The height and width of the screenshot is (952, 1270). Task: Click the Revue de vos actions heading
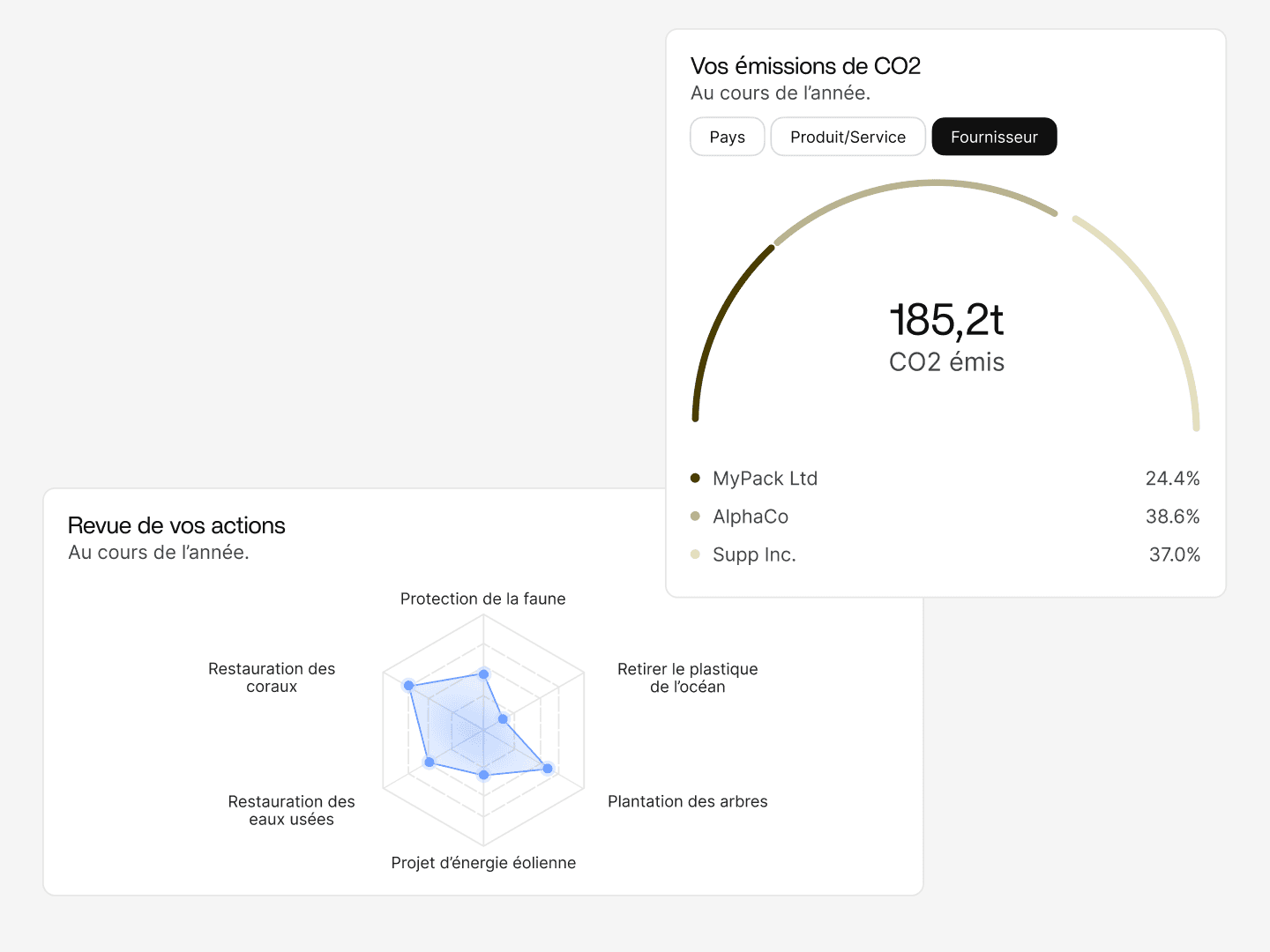pos(176,525)
